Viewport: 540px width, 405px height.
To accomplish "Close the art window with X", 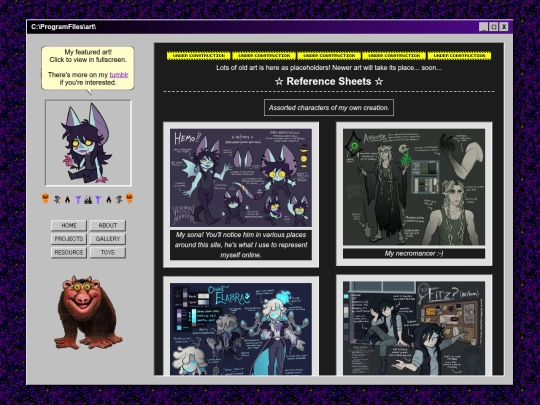I will pyautogui.click(x=504, y=27).
